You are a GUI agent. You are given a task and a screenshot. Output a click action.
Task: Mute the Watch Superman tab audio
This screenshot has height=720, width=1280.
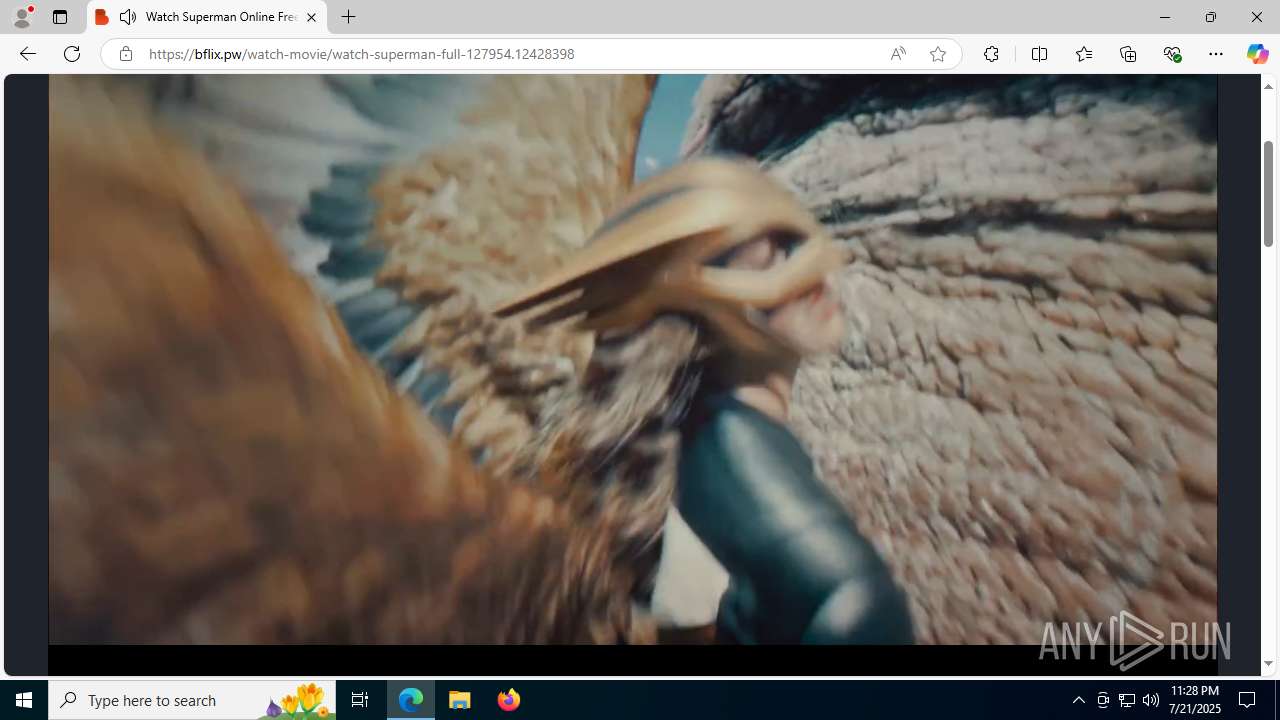tap(128, 17)
